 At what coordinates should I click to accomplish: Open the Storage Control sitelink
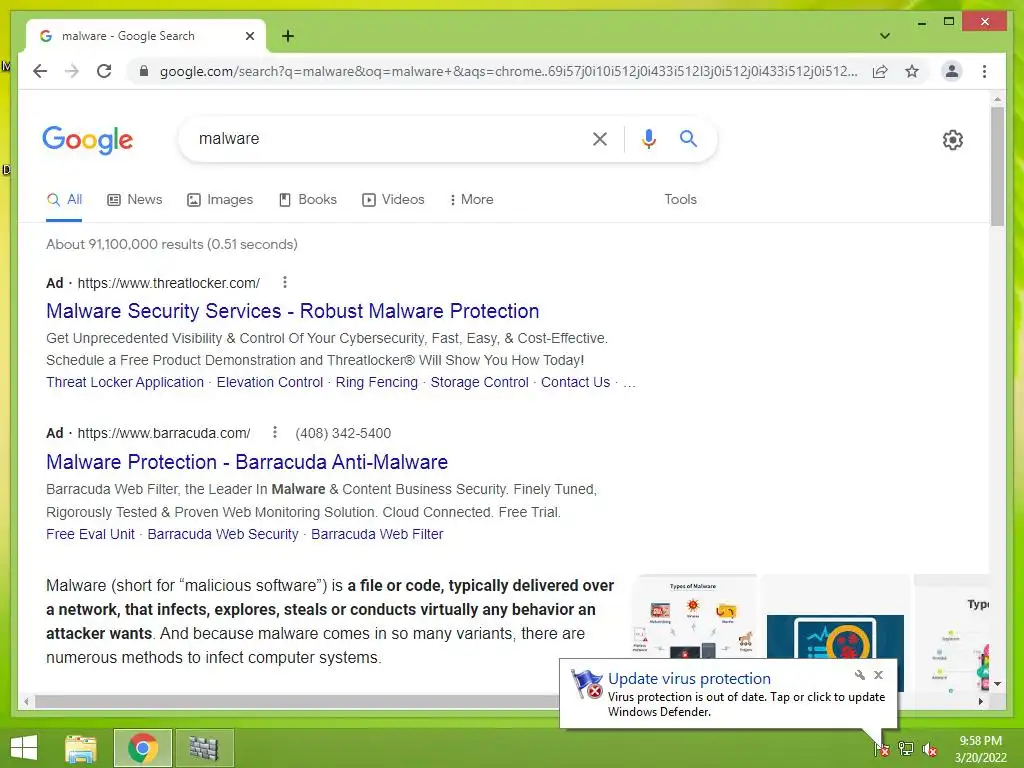click(x=479, y=383)
